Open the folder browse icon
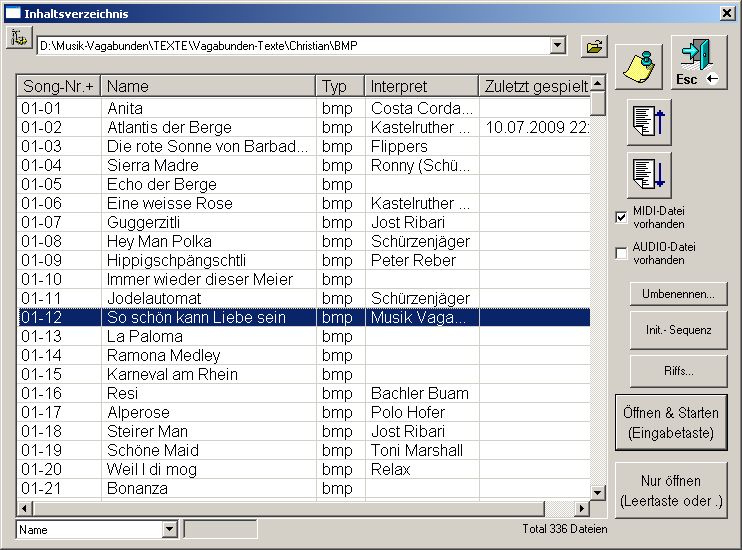The image size is (742, 550). pyautogui.click(x=594, y=46)
